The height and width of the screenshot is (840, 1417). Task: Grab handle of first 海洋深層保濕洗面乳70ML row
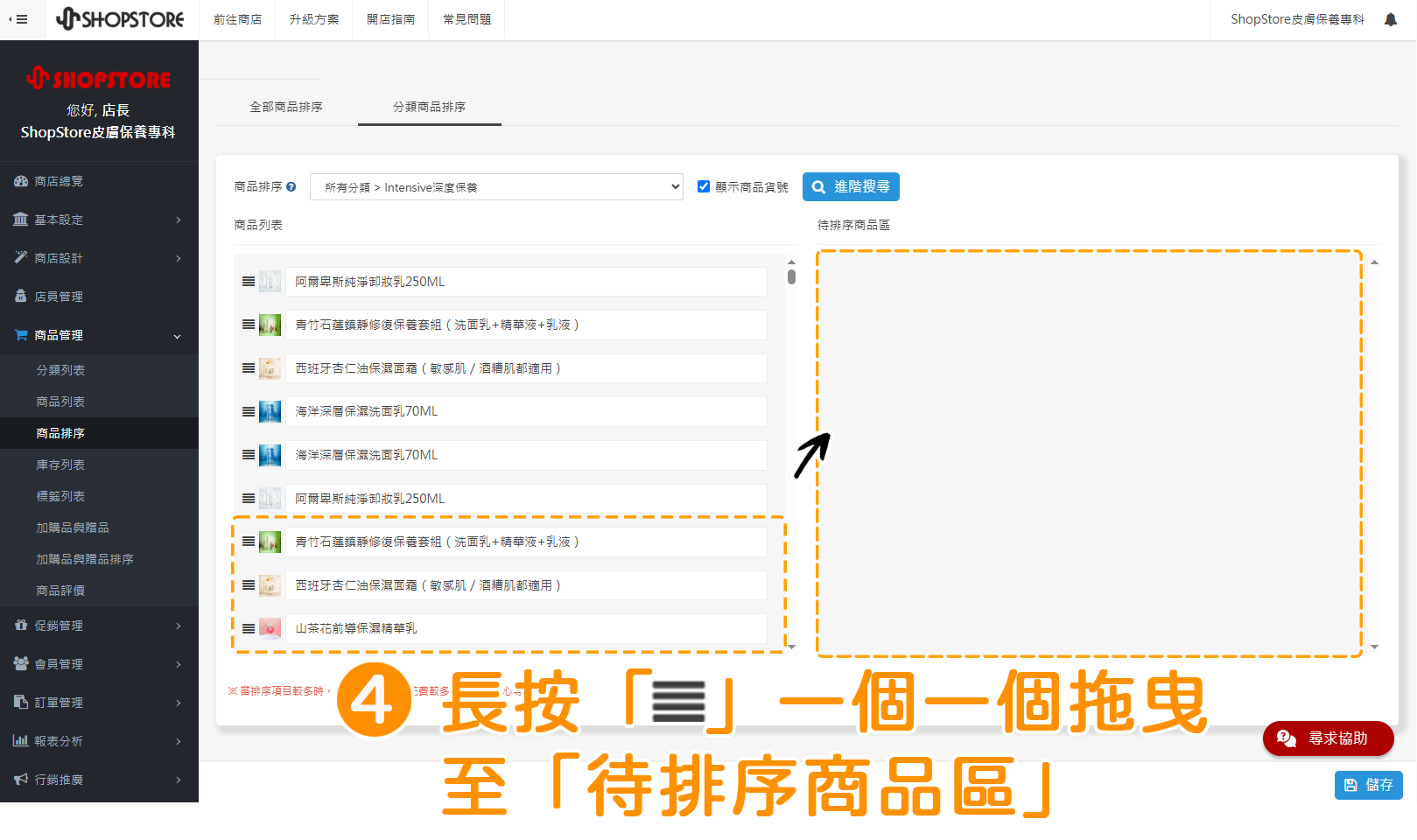pyautogui.click(x=249, y=411)
